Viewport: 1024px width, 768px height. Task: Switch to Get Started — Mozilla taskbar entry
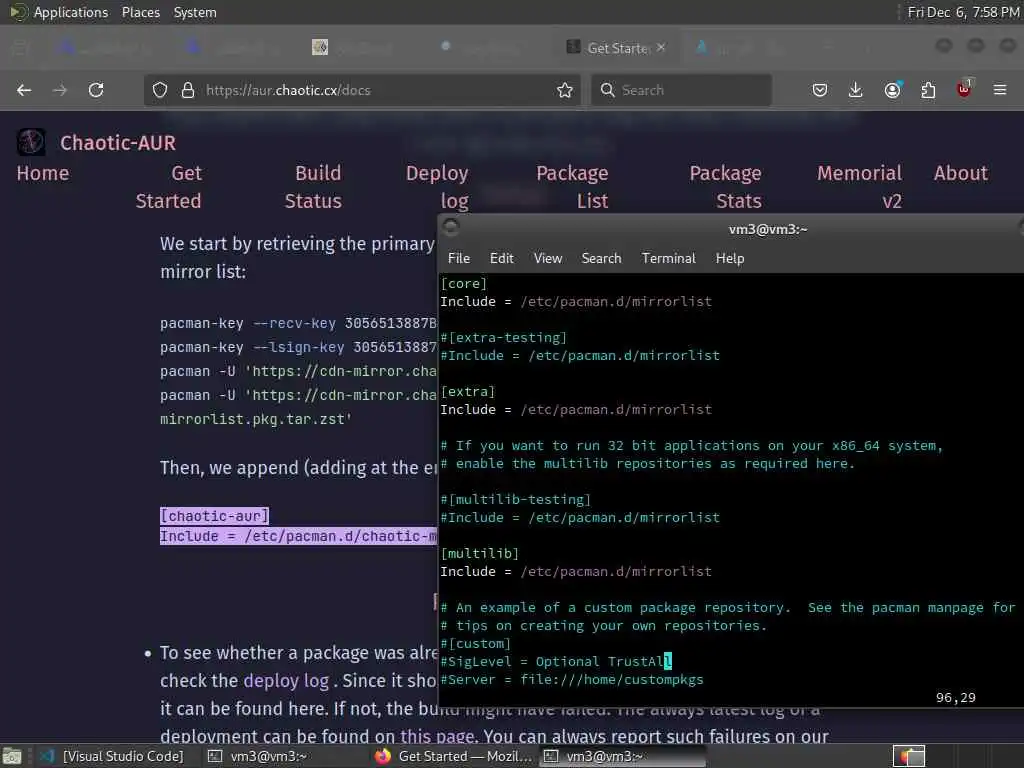[x=453, y=756]
